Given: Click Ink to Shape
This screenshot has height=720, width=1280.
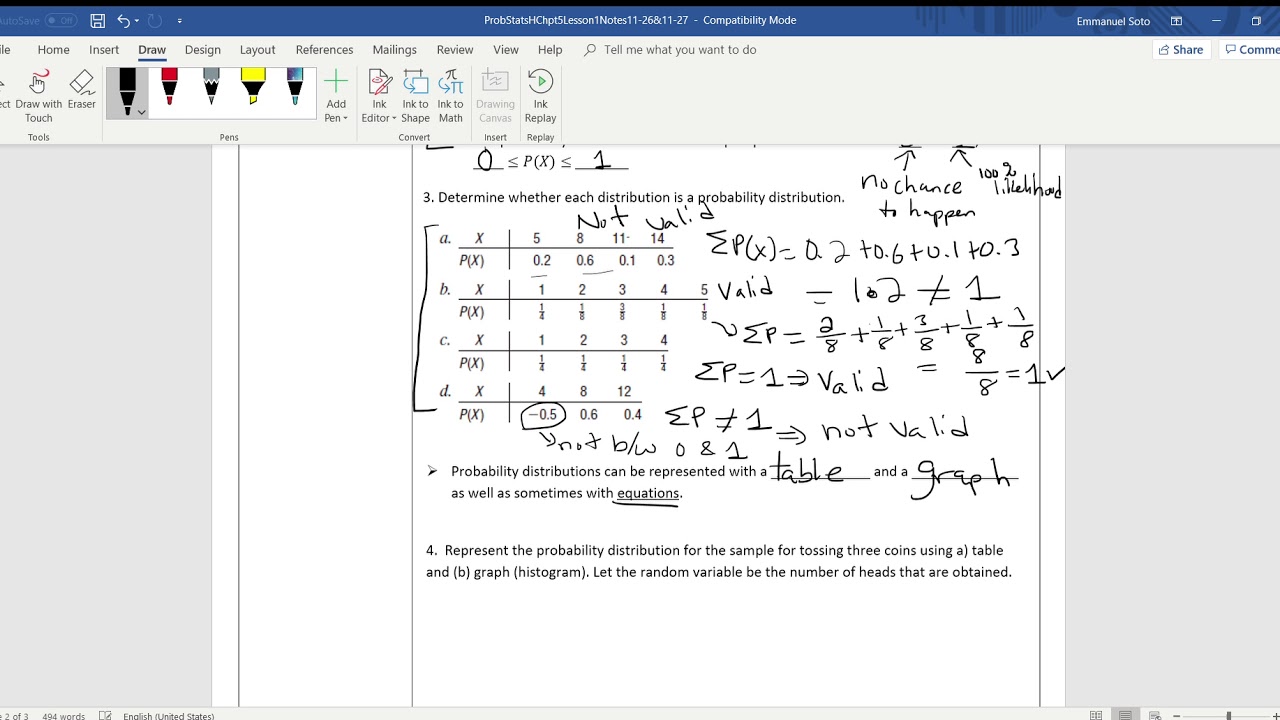Looking at the screenshot, I should 415,96.
